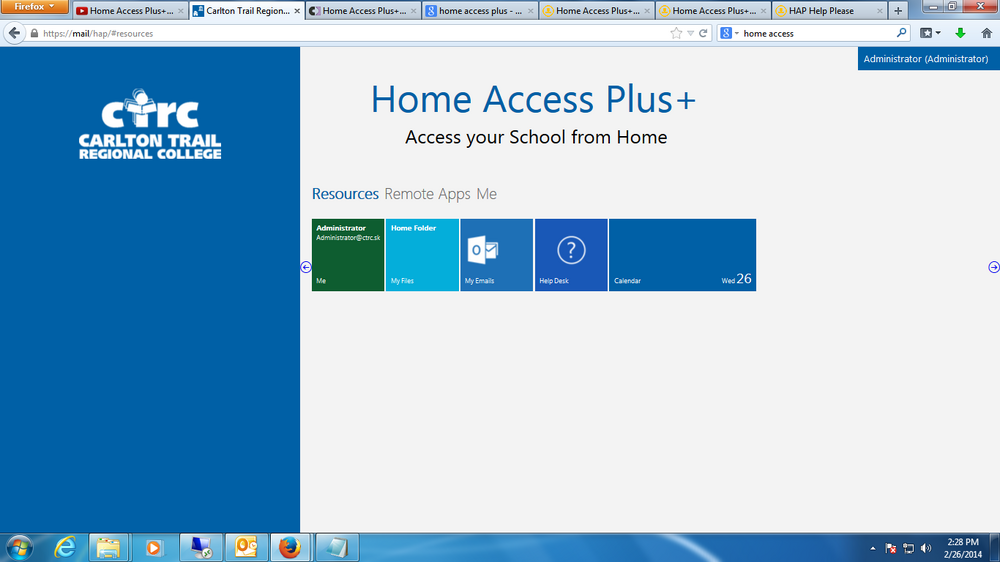The width and height of the screenshot is (1000, 562).
Task: Close the HAP Help Please tab
Action: [x=879, y=11]
